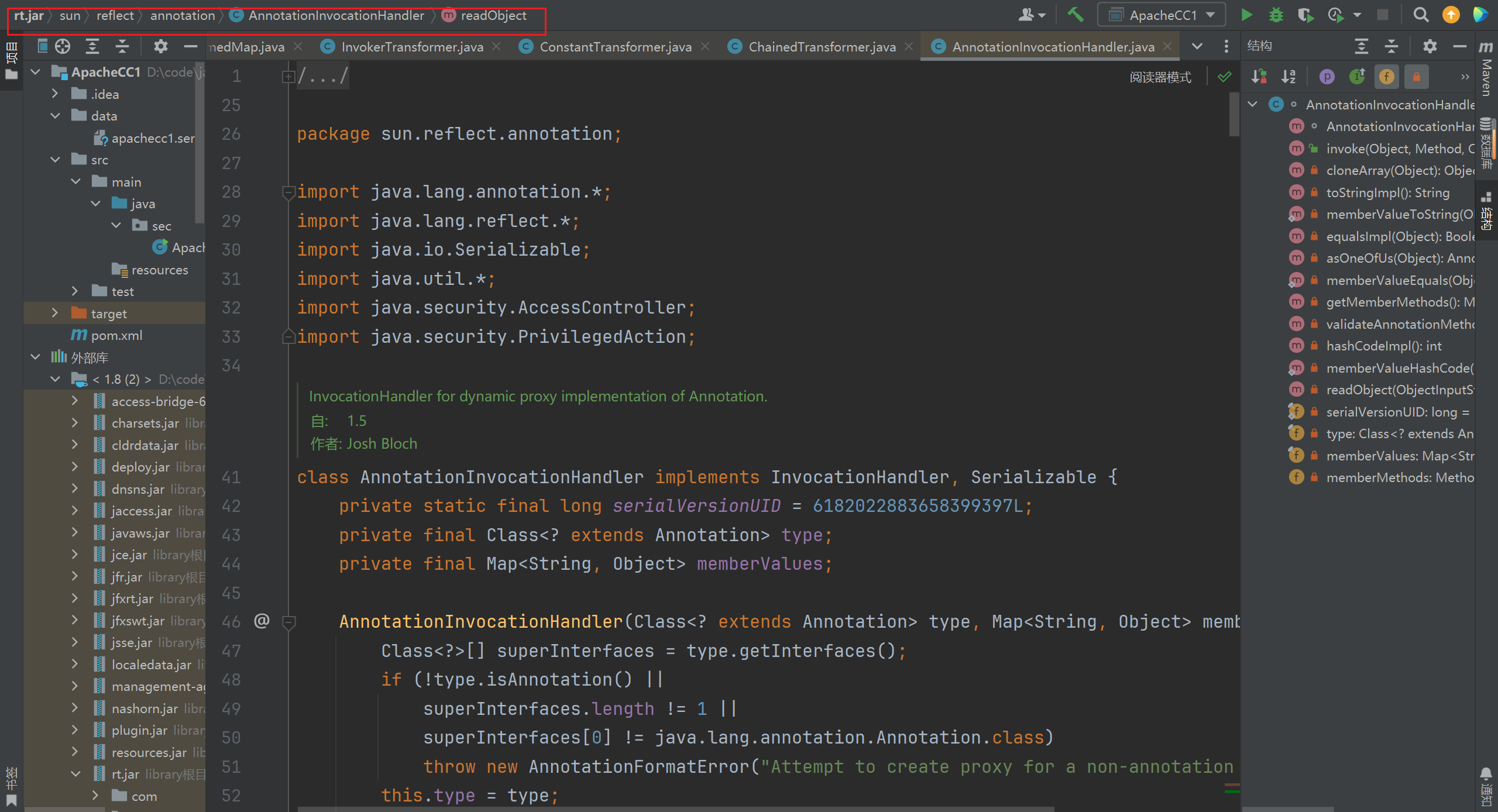1498x812 pixels.
Task: Open Search Everywhere magnifier
Action: (1421, 15)
